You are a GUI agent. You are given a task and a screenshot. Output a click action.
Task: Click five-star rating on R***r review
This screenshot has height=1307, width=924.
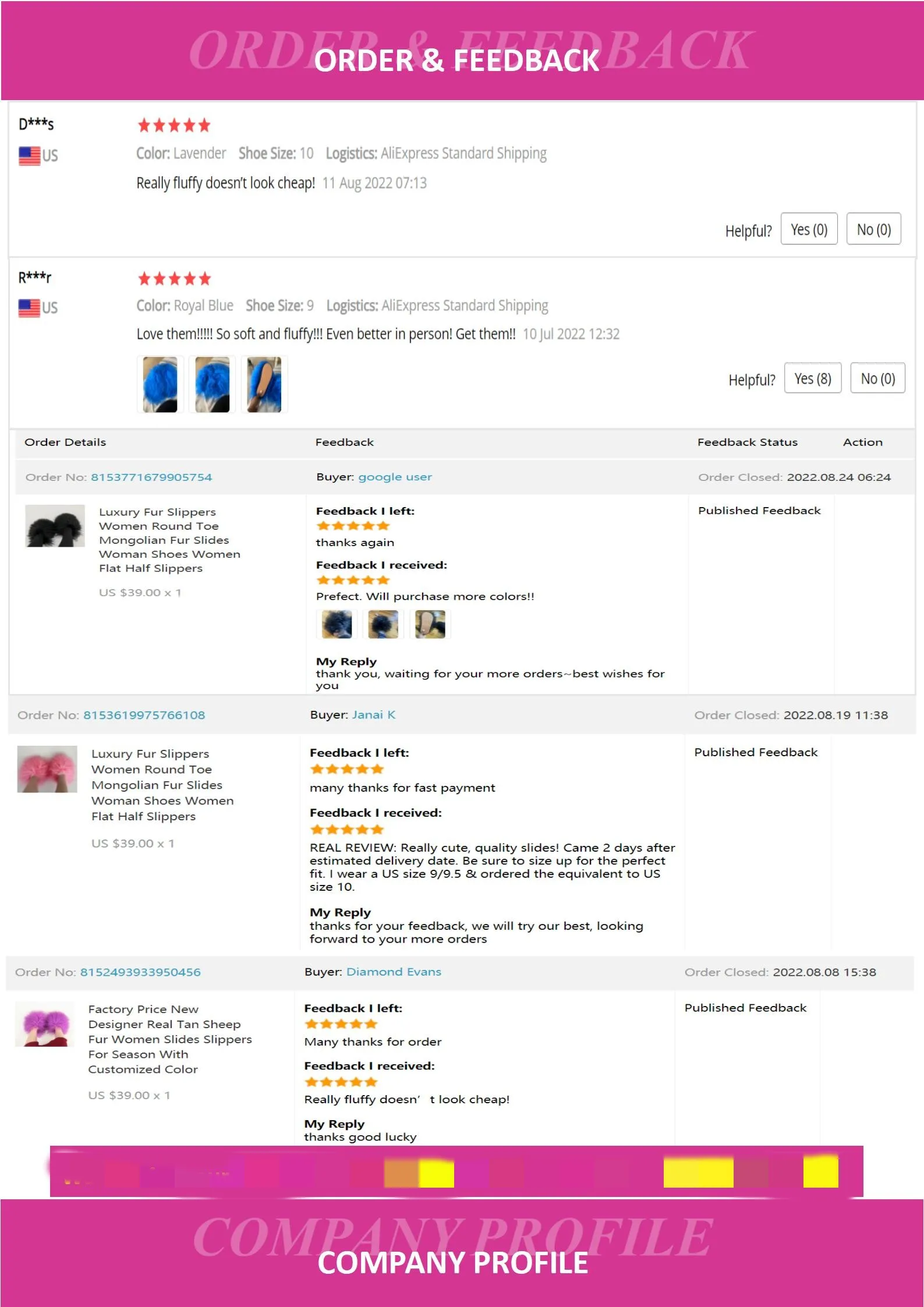click(174, 279)
